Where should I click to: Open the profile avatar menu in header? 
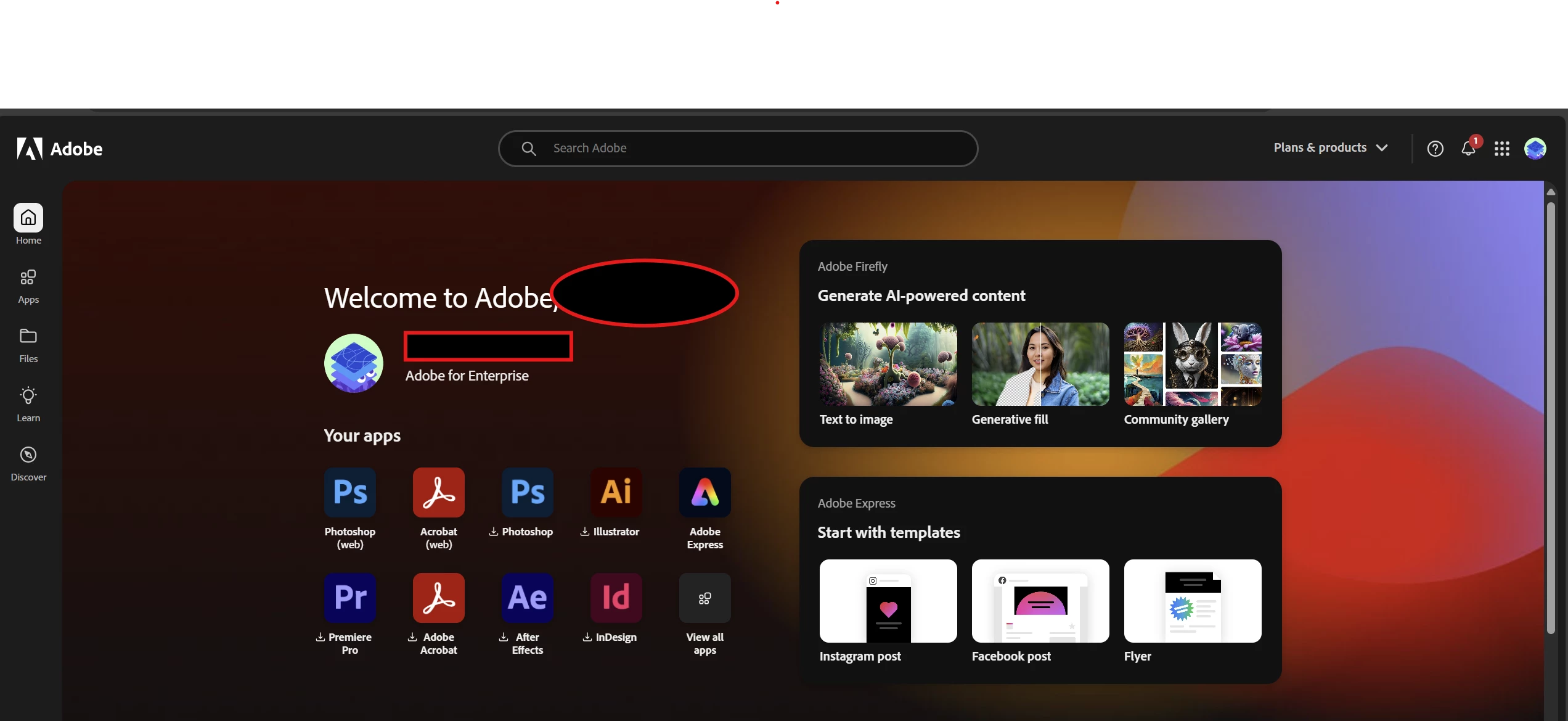click(1535, 149)
